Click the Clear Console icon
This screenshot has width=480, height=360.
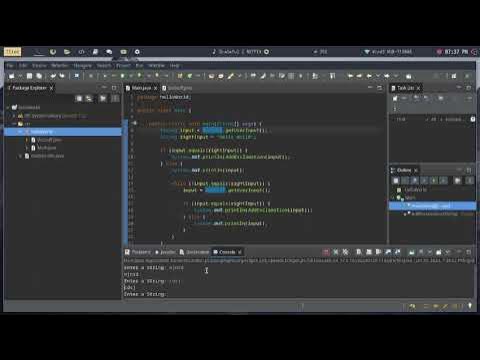tap(359, 252)
